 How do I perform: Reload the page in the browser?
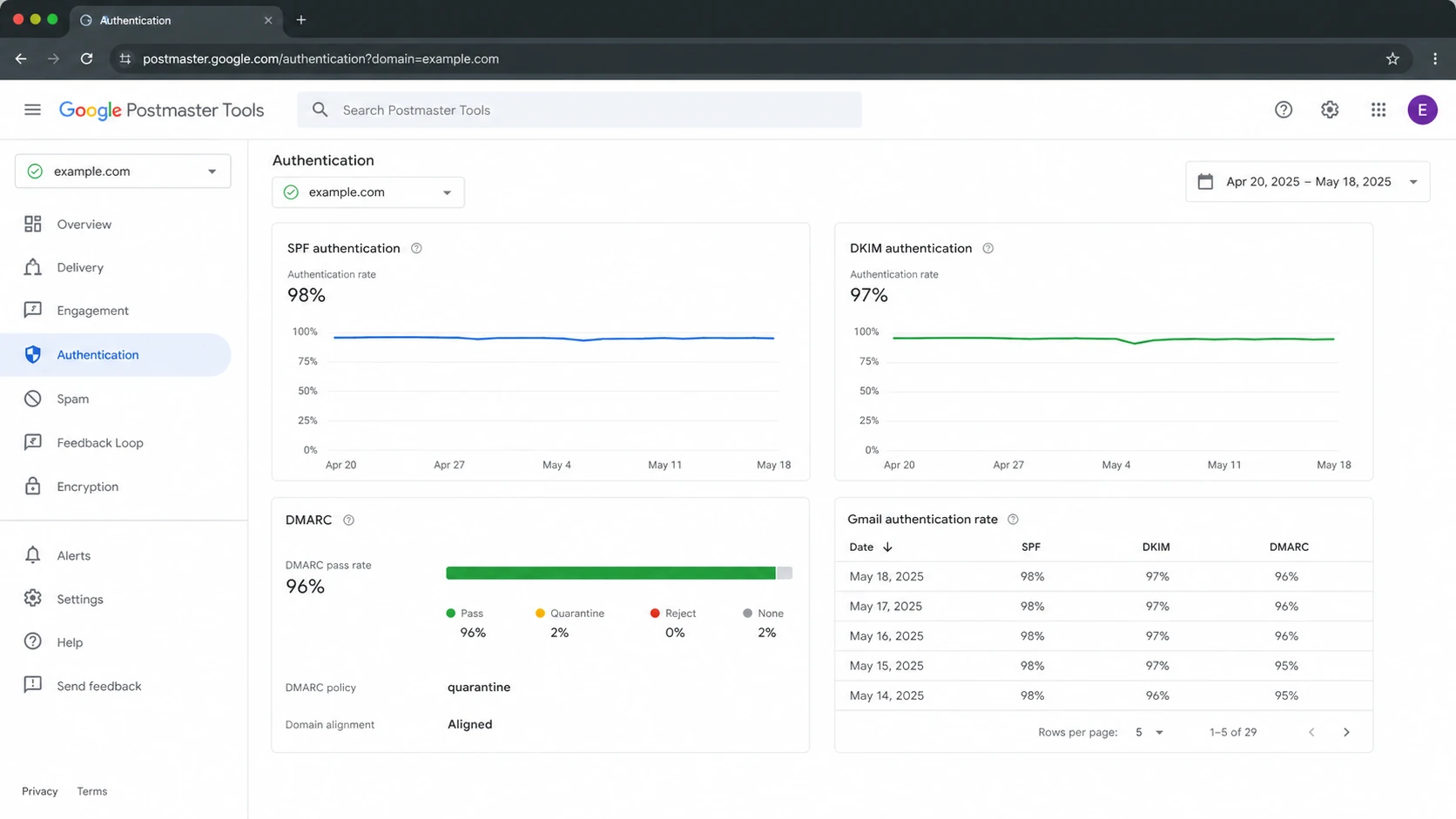click(x=86, y=58)
